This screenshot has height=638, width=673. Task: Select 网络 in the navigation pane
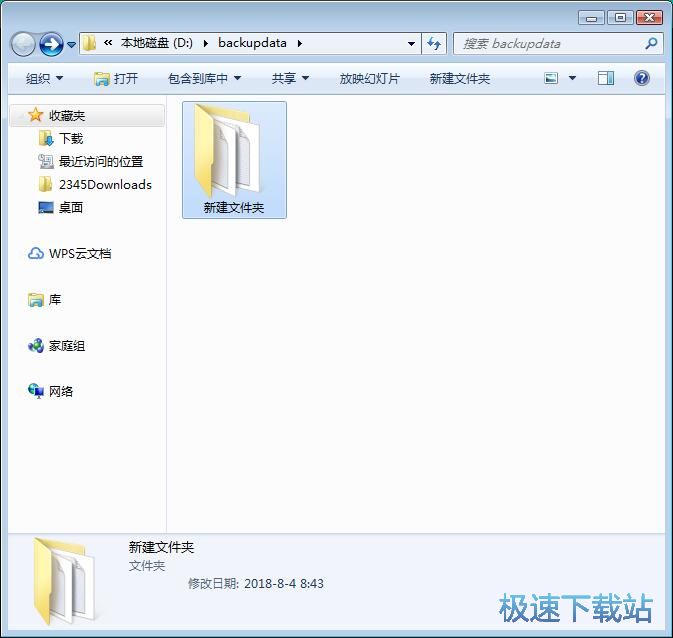tap(61, 391)
